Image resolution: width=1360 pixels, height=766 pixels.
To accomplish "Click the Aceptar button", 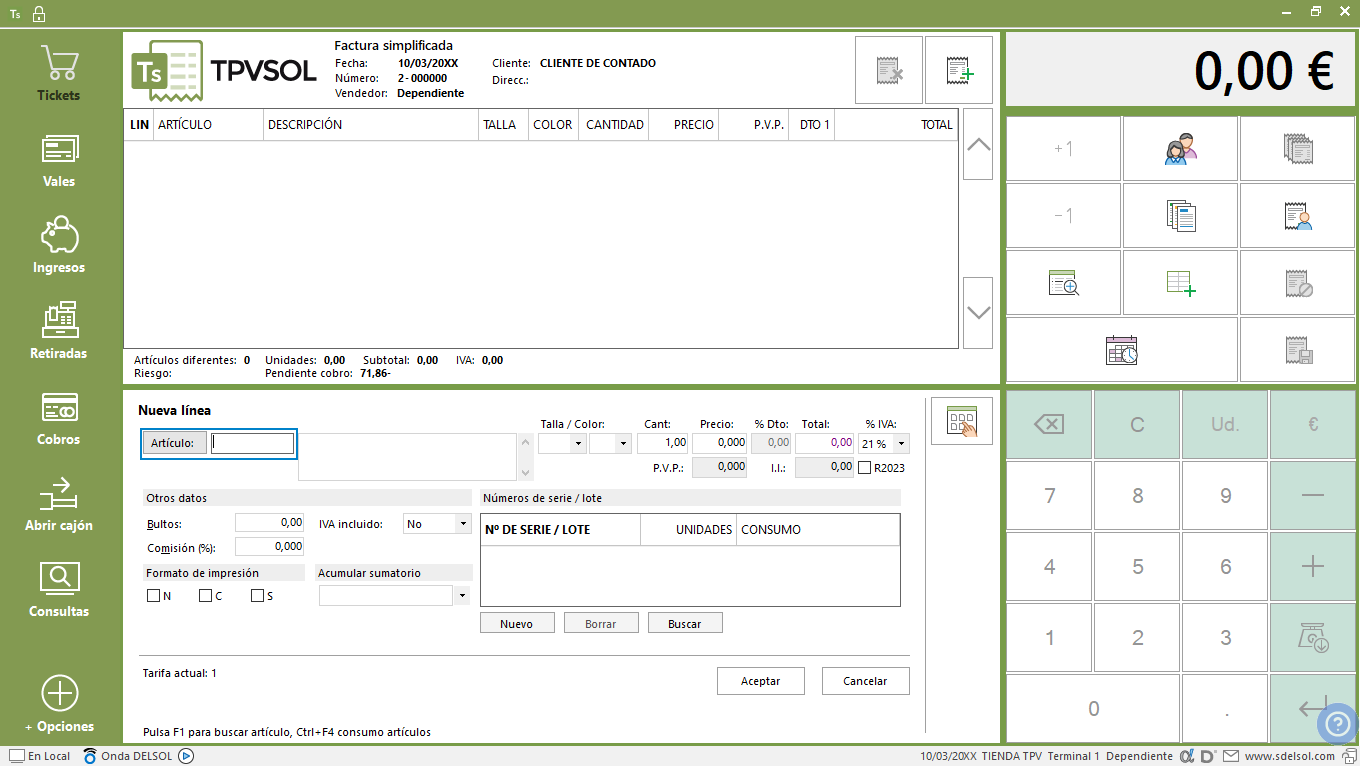I will [761, 681].
